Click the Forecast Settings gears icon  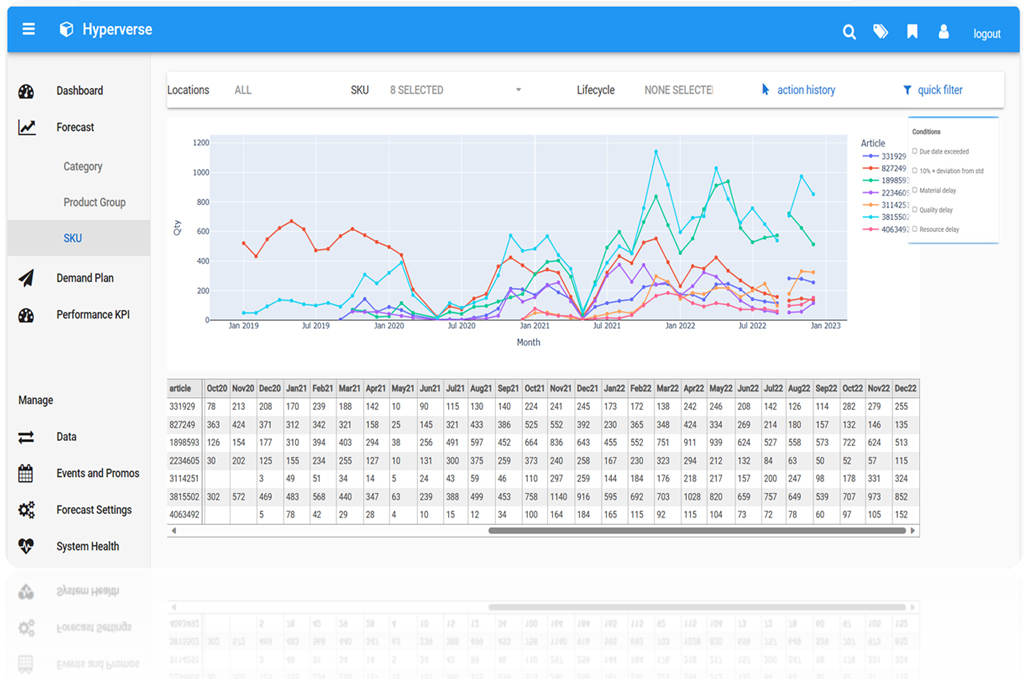26,510
